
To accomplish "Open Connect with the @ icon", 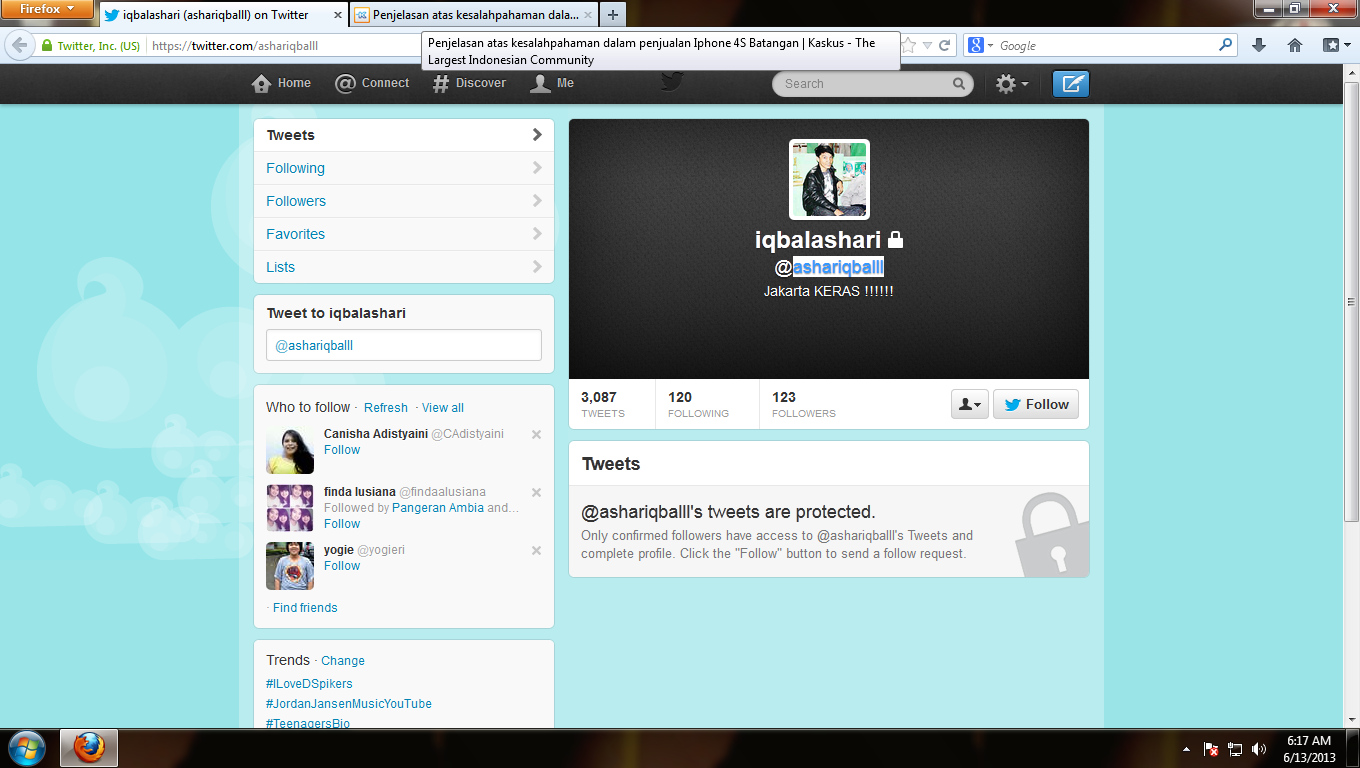I will point(372,84).
